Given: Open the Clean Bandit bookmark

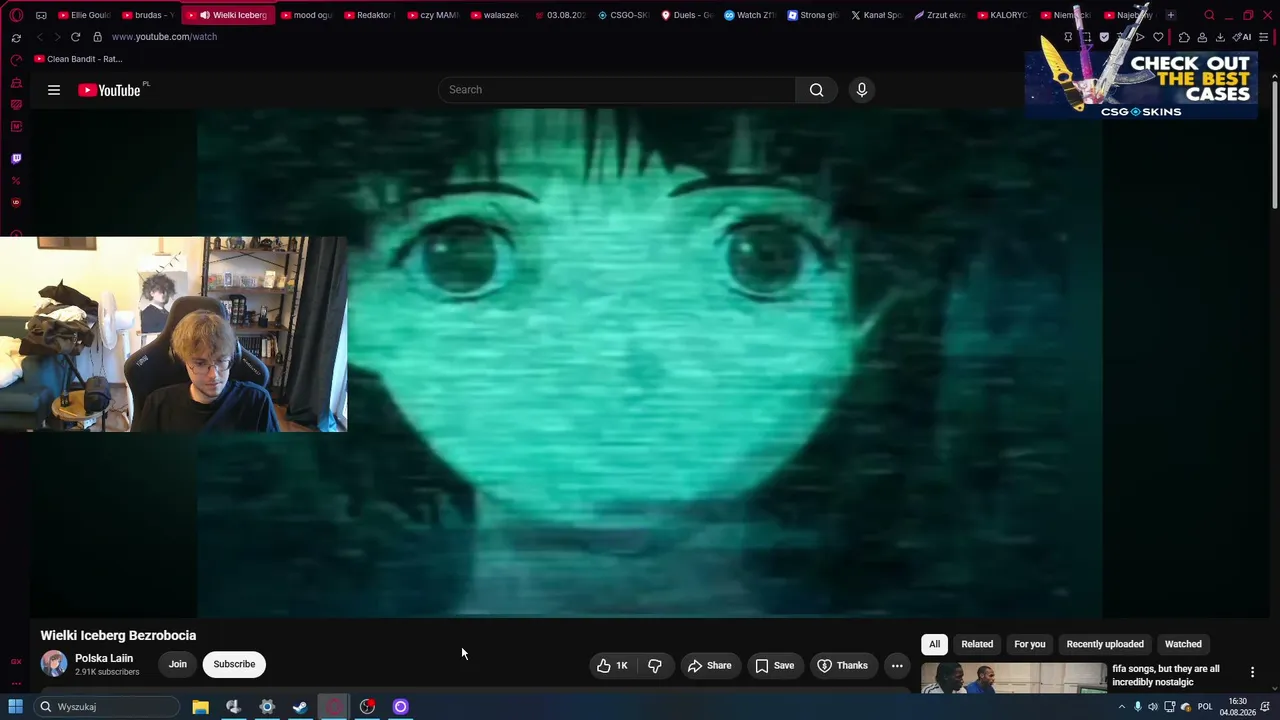Looking at the screenshot, I should [x=78, y=59].
